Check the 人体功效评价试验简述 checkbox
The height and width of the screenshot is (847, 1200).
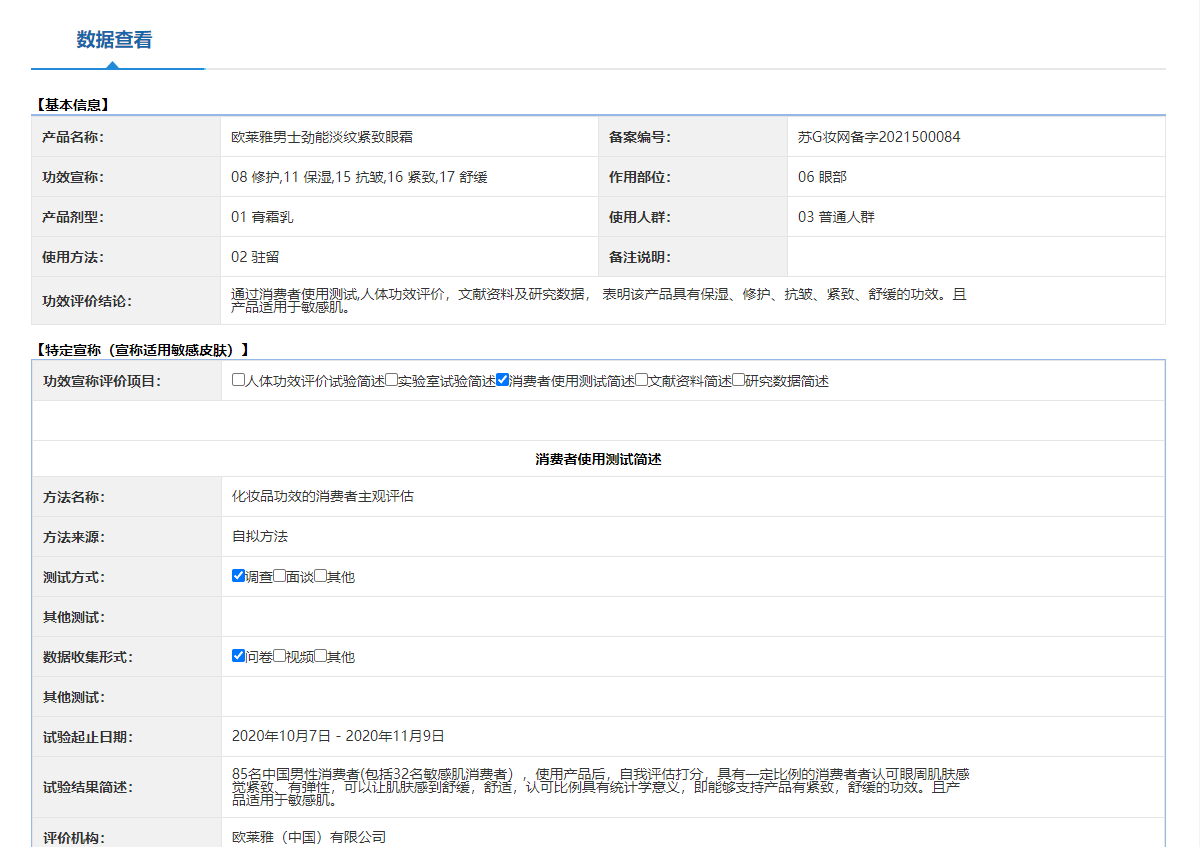[238, 380]
